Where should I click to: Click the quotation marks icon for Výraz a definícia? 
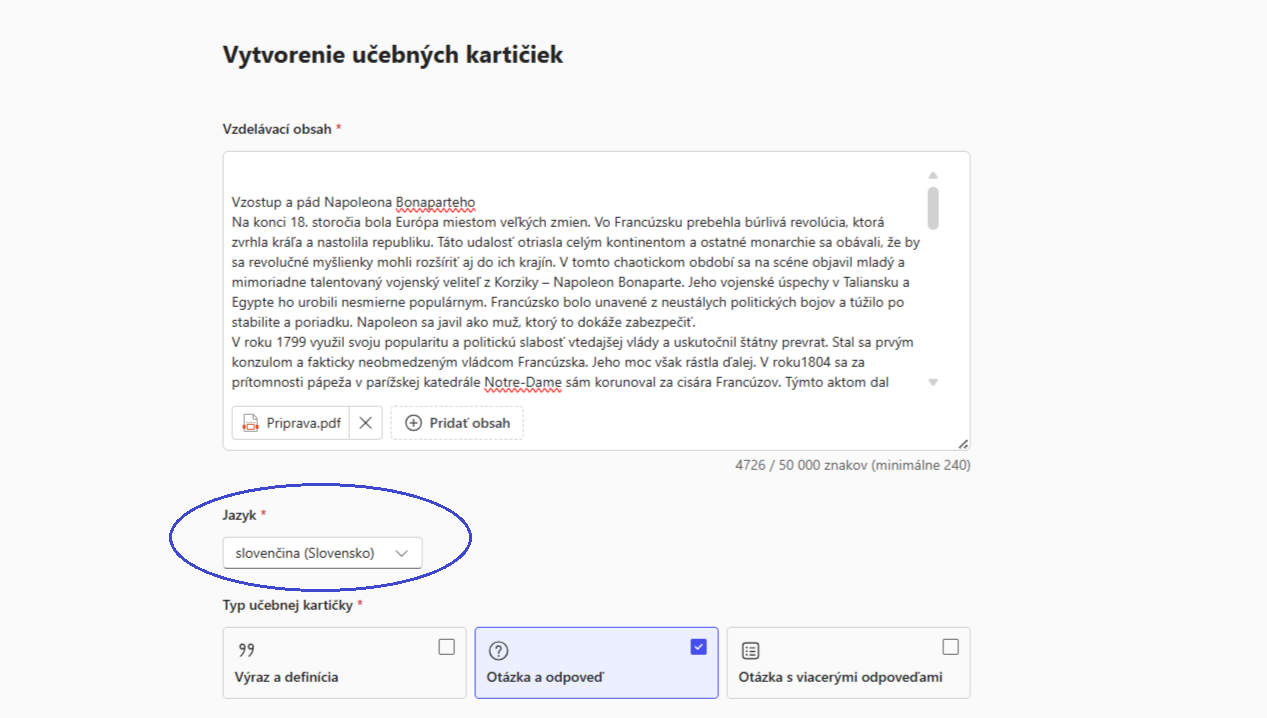246,650
